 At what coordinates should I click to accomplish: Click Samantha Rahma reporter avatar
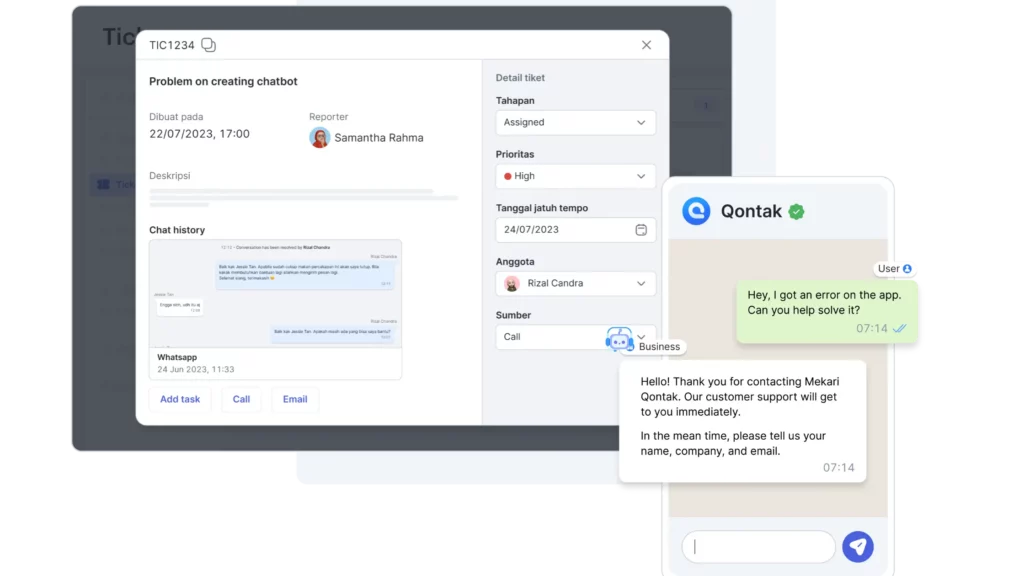coord(319,138)
